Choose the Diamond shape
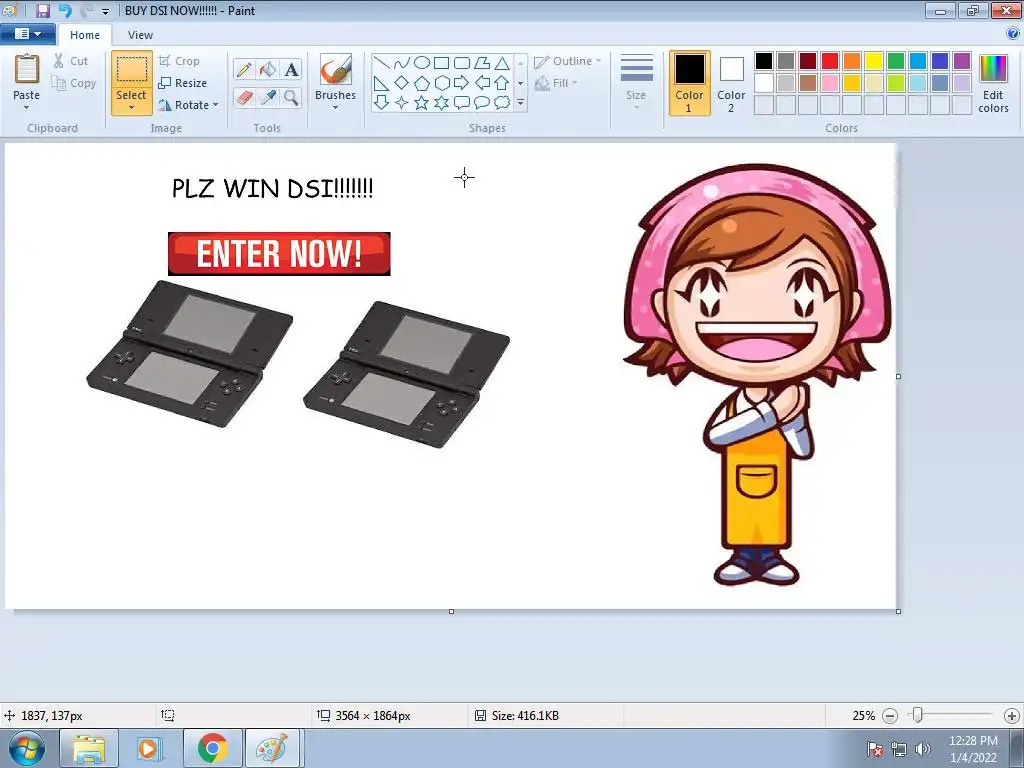 [402, 83]
